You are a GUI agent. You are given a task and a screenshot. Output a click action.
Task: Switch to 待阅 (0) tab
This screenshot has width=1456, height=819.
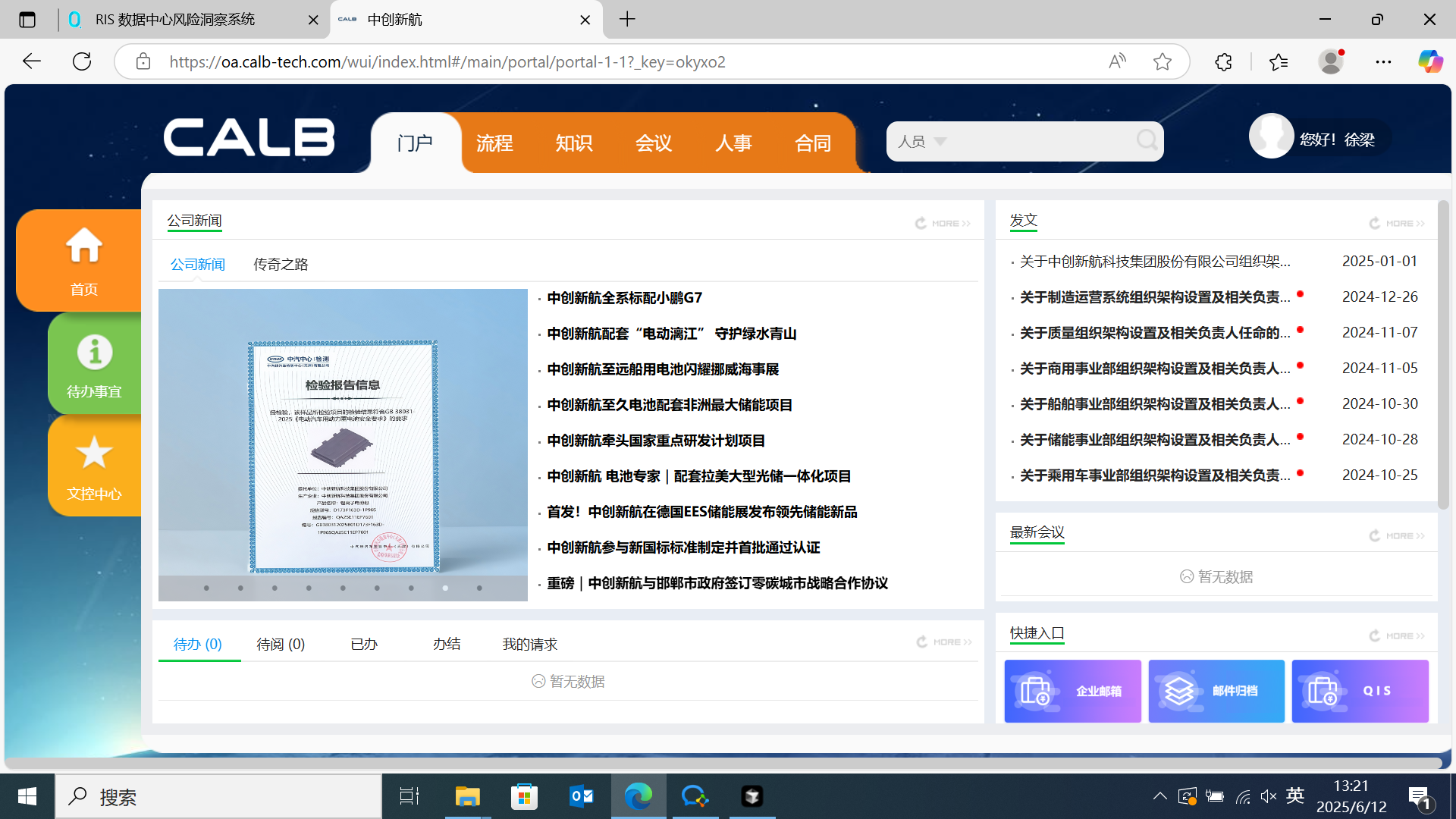(281, 644)
